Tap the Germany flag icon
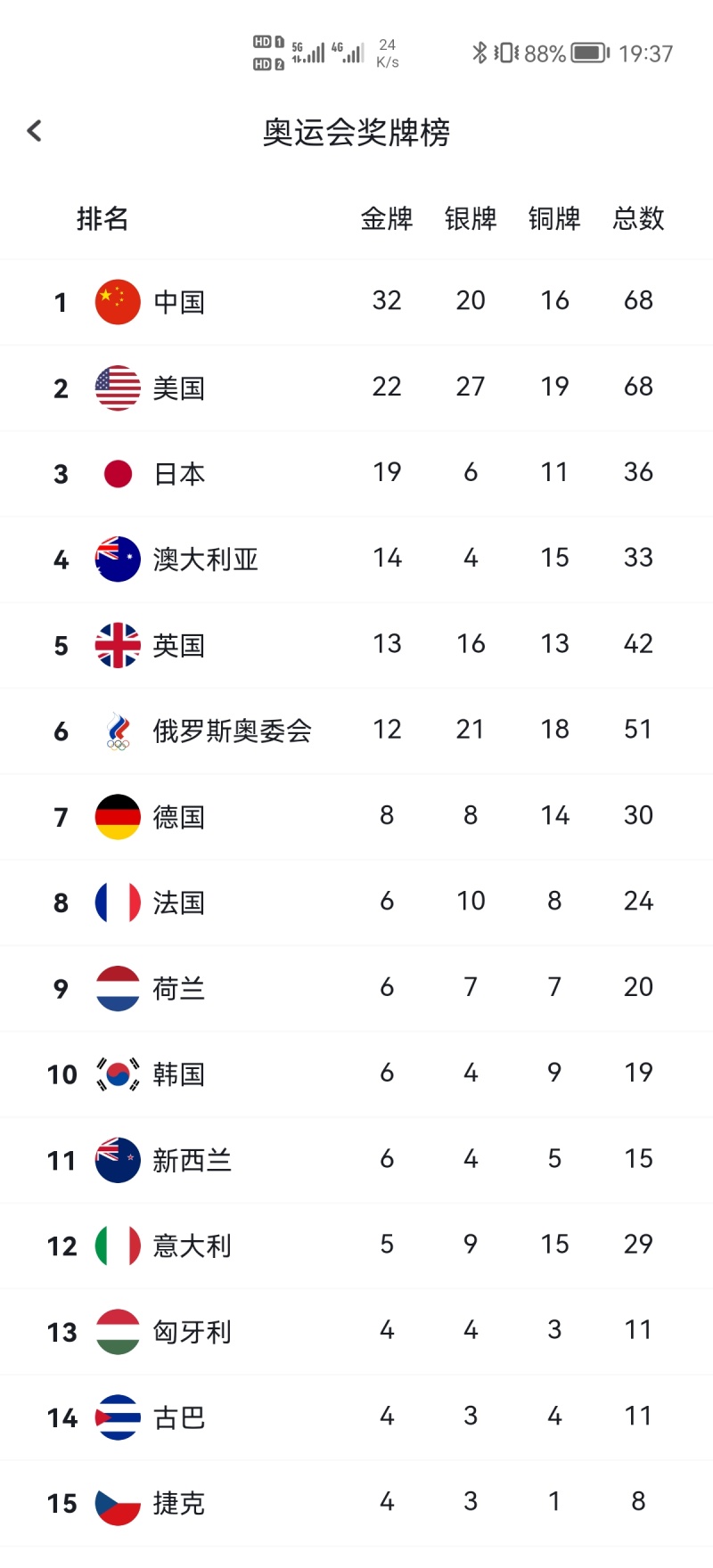Screen dimensions: 713x1568 (x=118, y=817)
